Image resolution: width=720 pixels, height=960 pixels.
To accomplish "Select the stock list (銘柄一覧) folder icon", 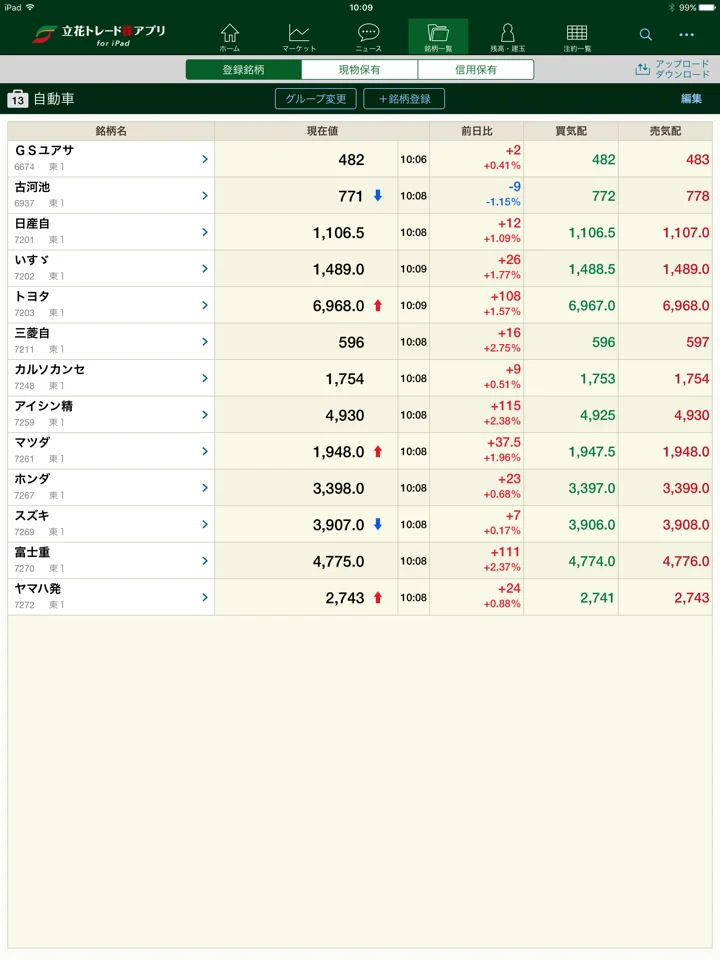I will [x=438, y=37].
